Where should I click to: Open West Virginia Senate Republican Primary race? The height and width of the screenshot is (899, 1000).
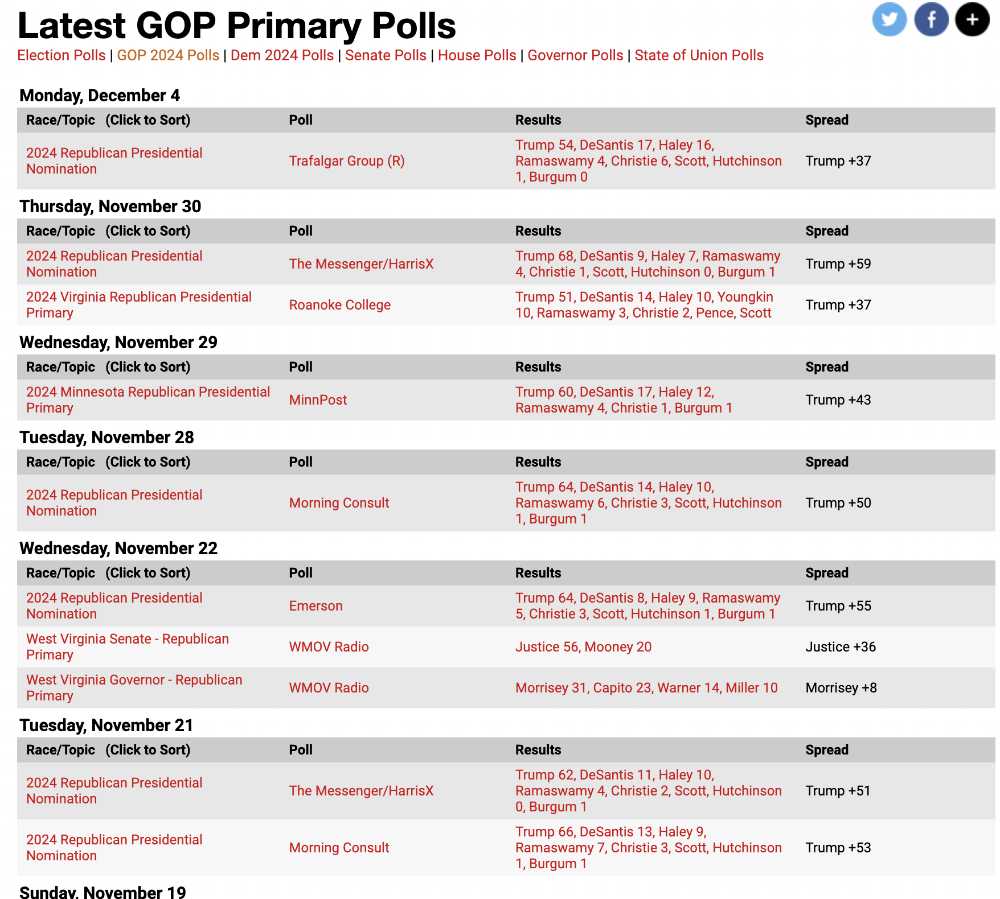tap(127, 647)
